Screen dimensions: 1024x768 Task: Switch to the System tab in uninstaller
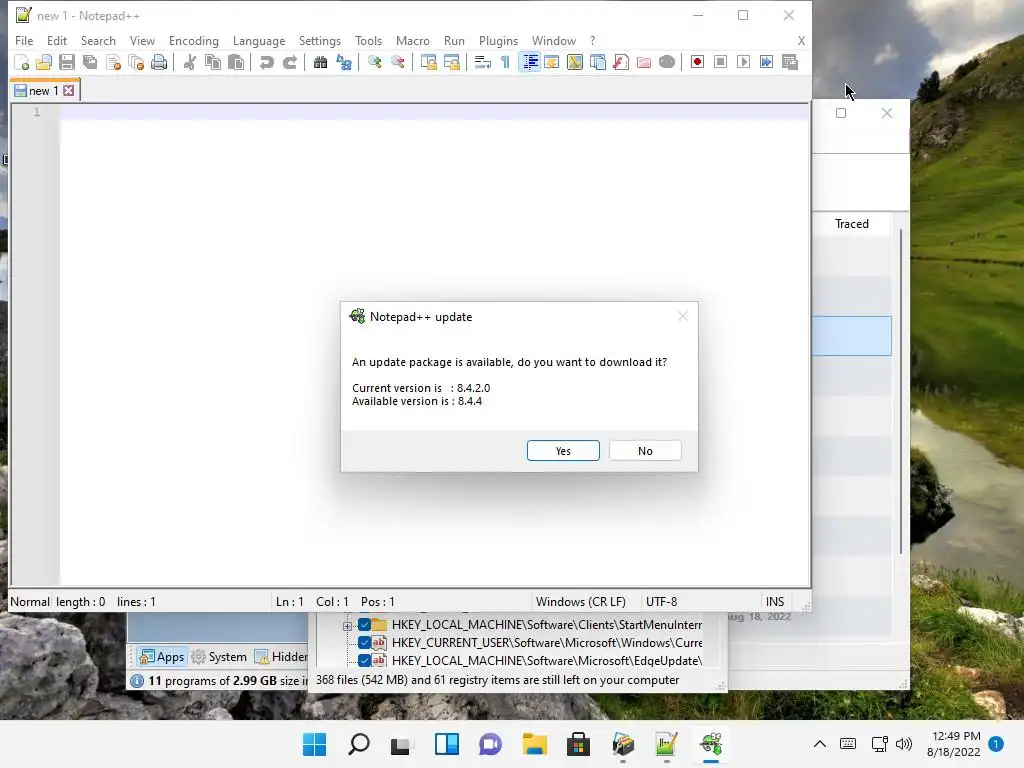pyautogui.click(x=219, y=657)
